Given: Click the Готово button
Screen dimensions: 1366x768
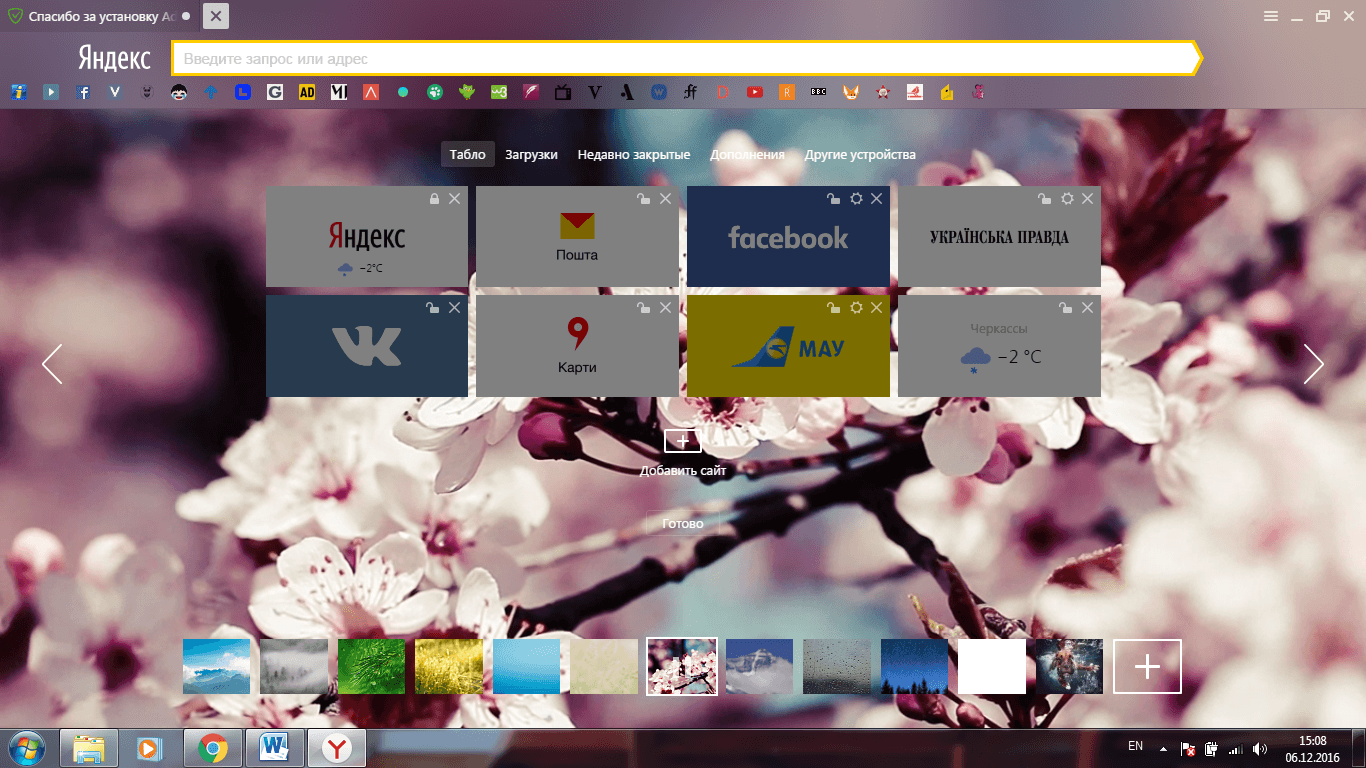Looking at the screenshot, I should (683, 523).
